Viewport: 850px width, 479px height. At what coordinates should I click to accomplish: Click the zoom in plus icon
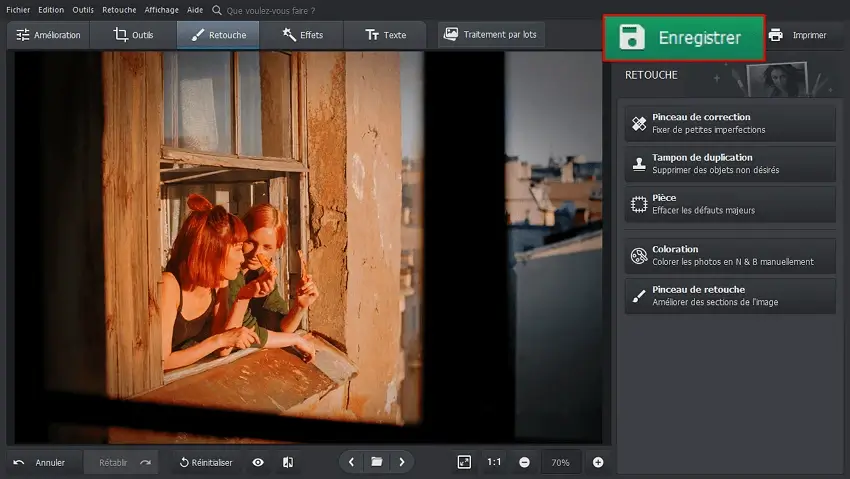point(598,462)
